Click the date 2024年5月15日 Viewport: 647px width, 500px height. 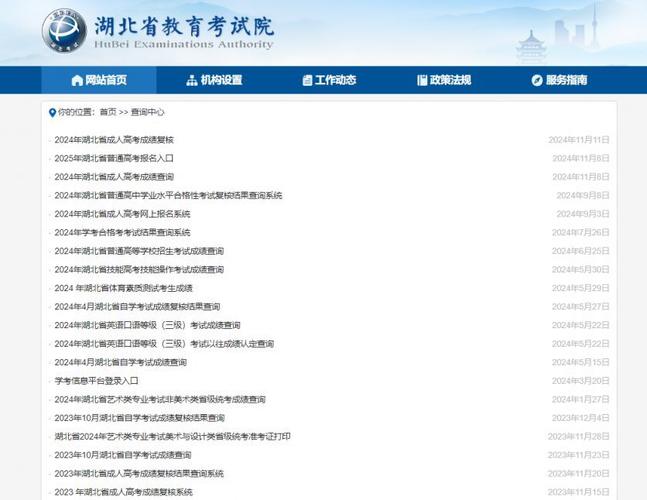click(581, 363)
